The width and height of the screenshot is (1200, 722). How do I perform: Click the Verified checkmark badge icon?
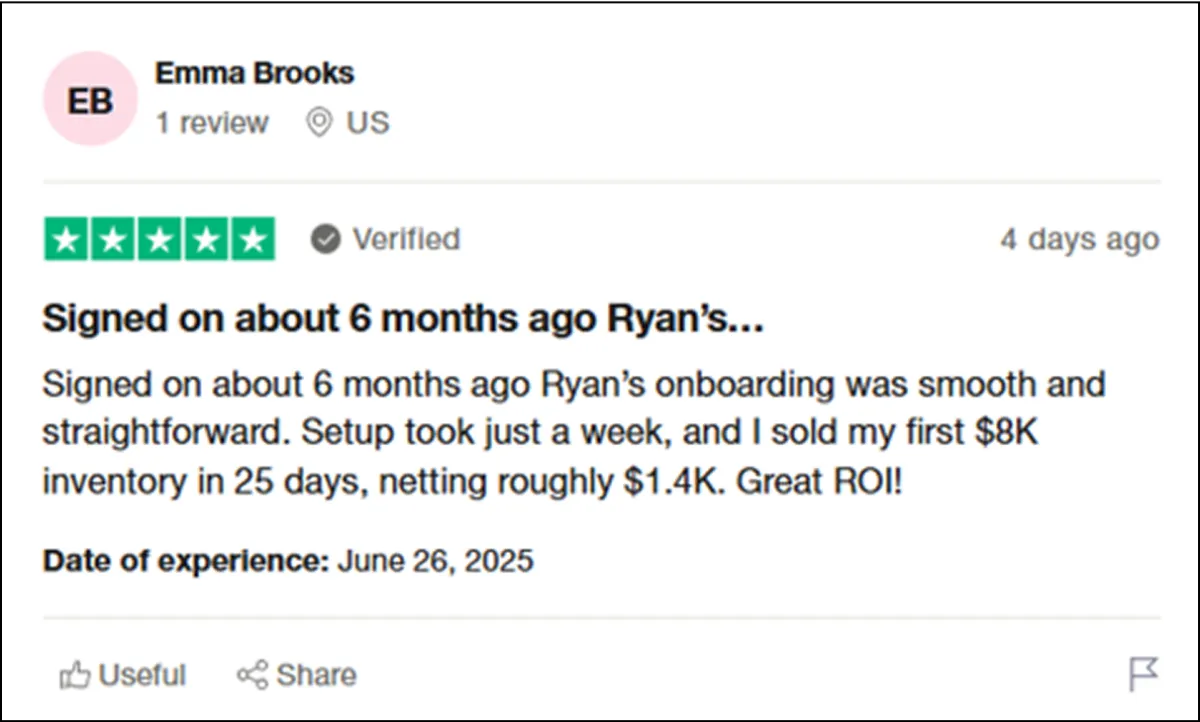325,240
